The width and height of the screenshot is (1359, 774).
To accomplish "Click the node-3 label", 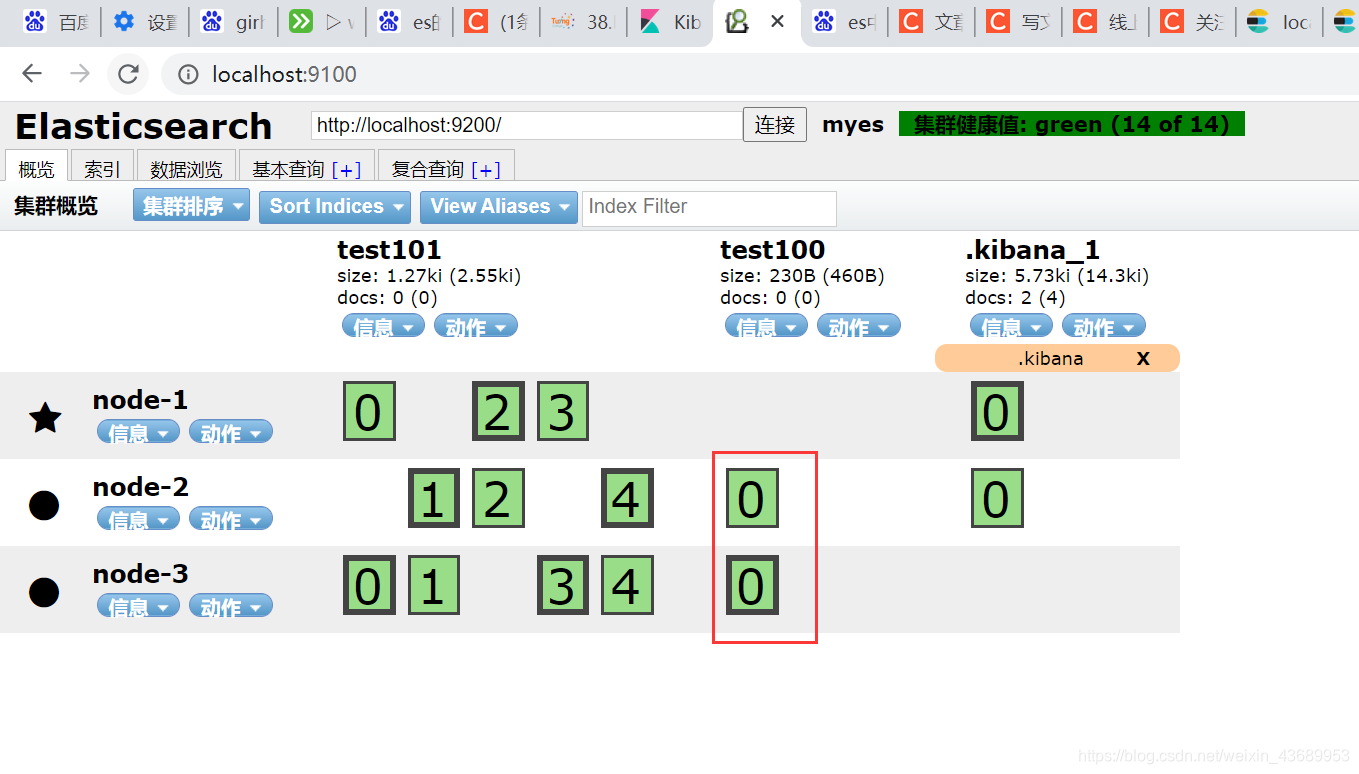I will point(140,574).
